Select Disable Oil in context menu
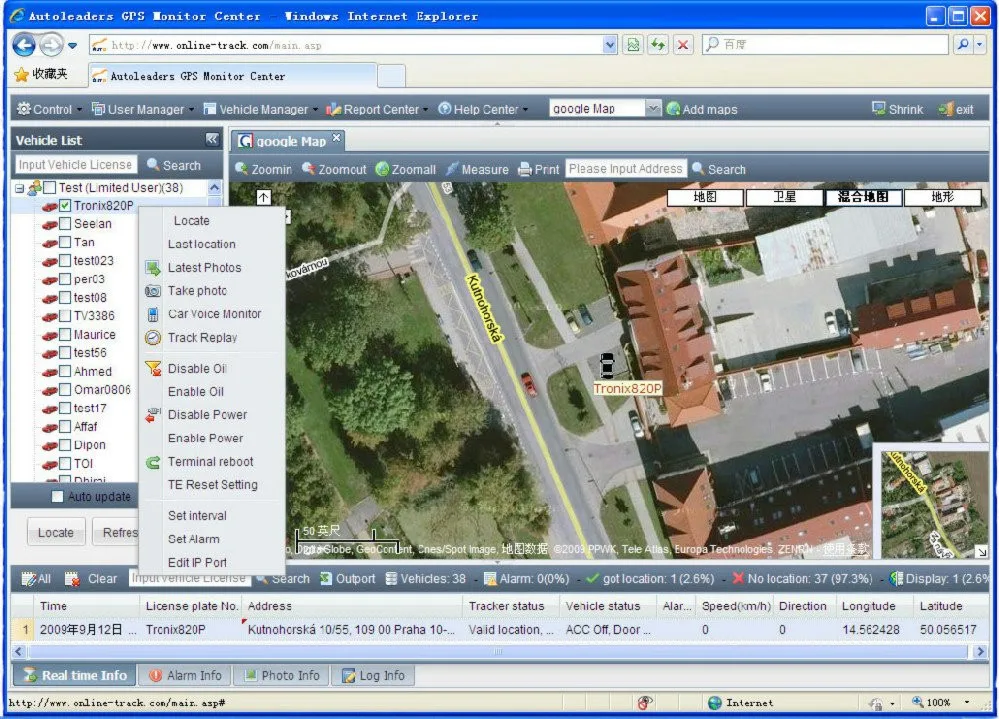This screenshot has height=719, width=999. tap(197, 368)
